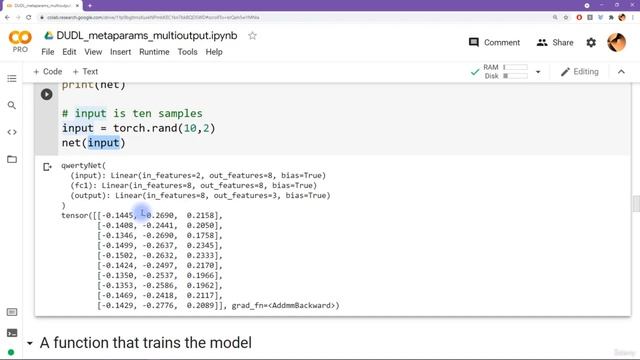Open Colab settings gear icon
This screenshot has width=640, height=360.
591,42
